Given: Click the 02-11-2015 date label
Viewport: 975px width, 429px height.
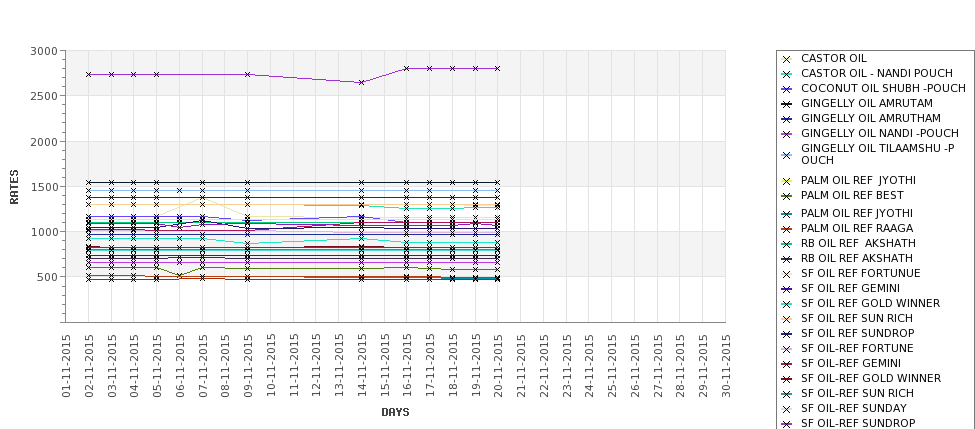Looking at the screenshot, I should coord(89,366).
